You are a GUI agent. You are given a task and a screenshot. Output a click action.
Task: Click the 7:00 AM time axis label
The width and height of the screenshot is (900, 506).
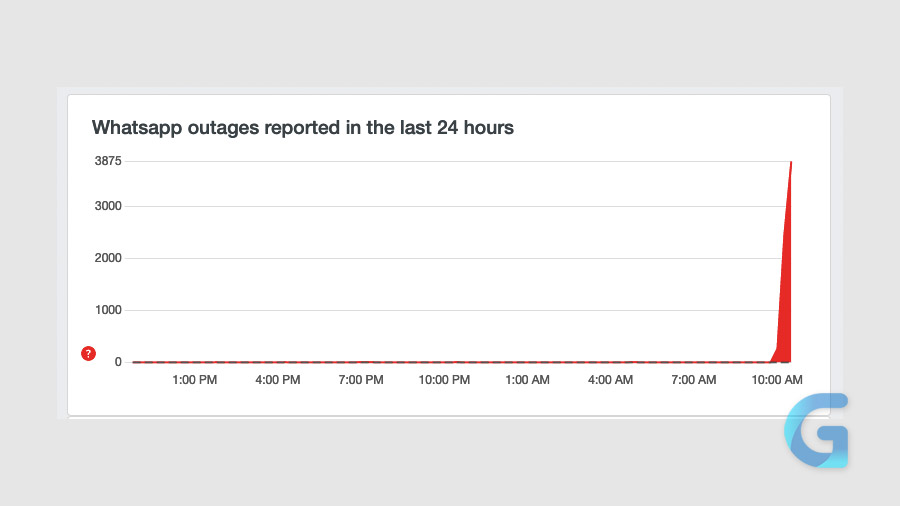pyautogui.click(x=693, y=380)
